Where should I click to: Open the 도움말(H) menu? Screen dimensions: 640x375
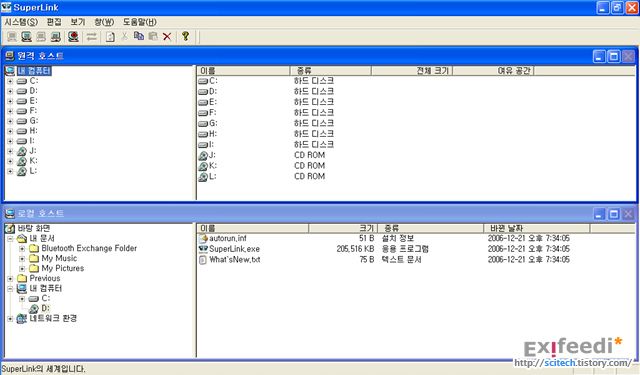140,22
